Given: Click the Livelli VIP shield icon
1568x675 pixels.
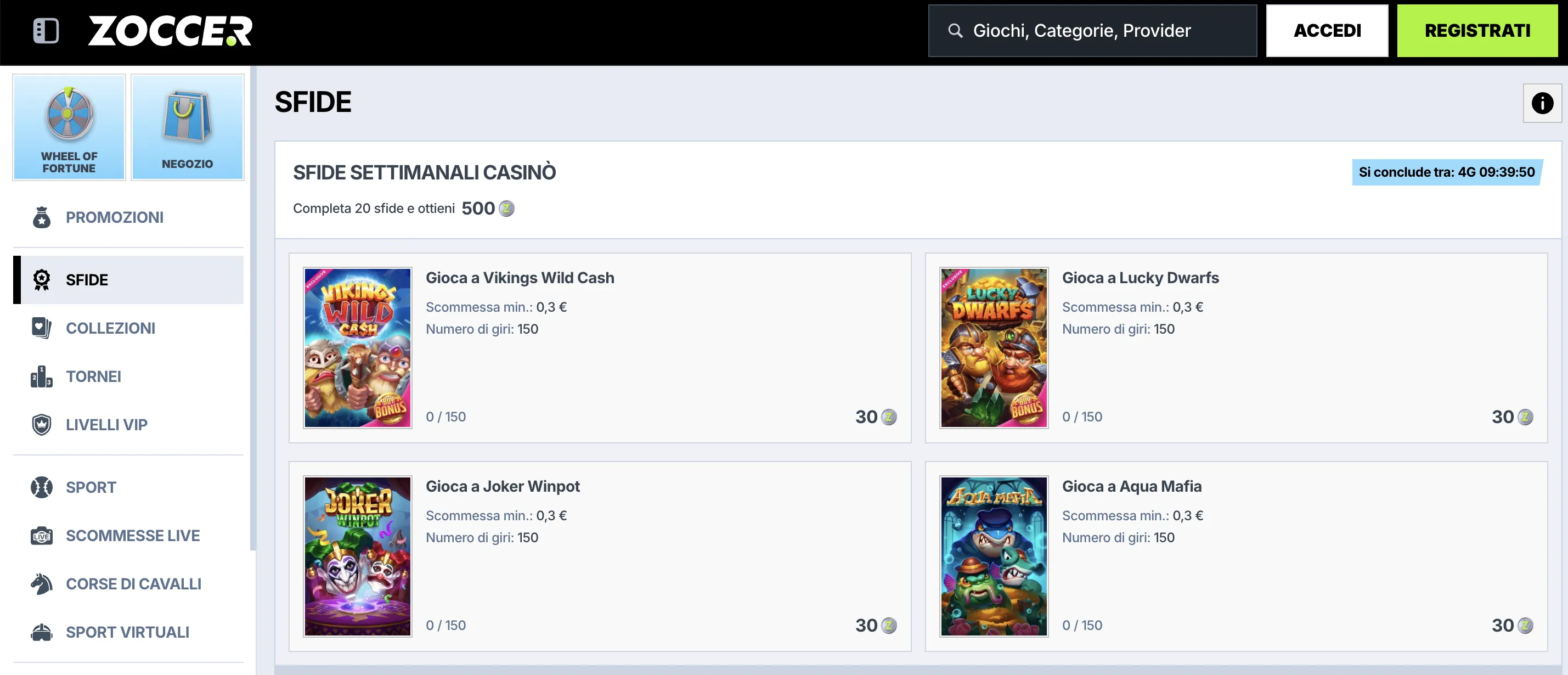Looking at the screenshot, I should point(41,424).
